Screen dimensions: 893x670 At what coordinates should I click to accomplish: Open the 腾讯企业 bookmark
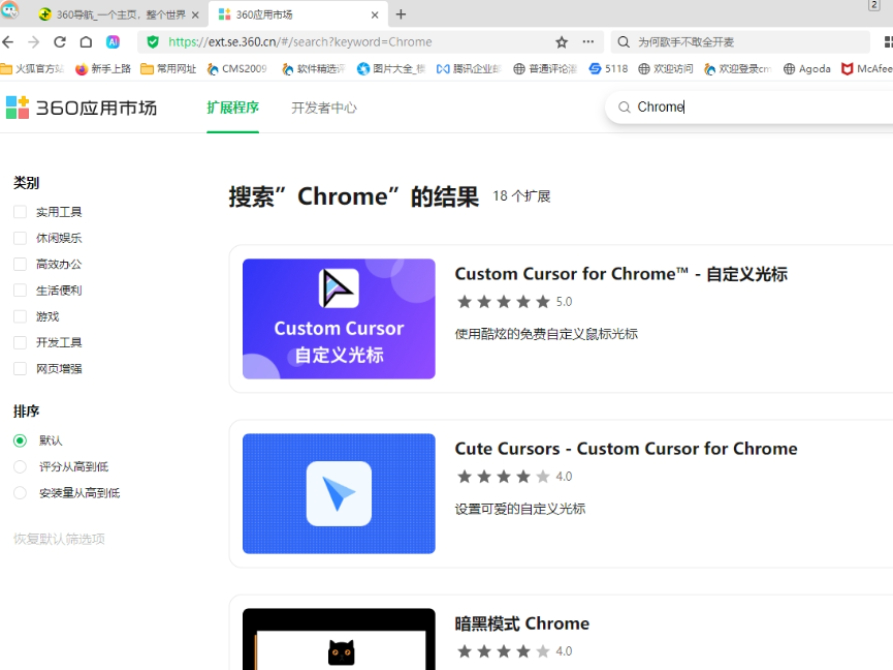click(469, 69)
